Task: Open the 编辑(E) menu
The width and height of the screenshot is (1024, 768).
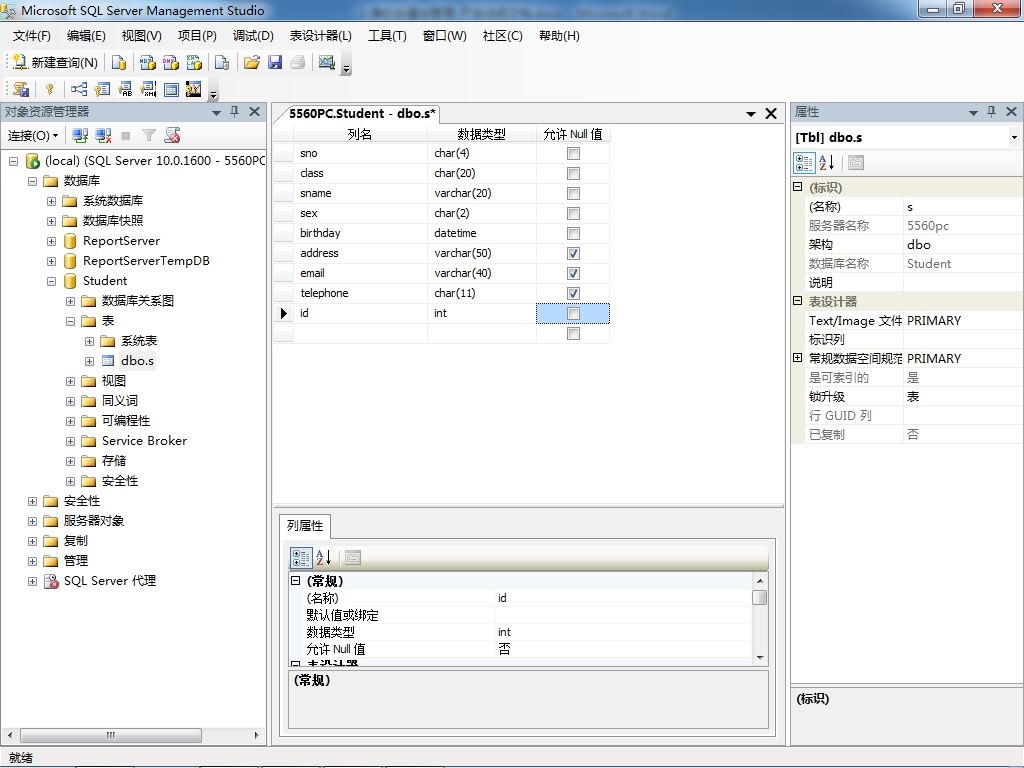Action: point(86,36)
